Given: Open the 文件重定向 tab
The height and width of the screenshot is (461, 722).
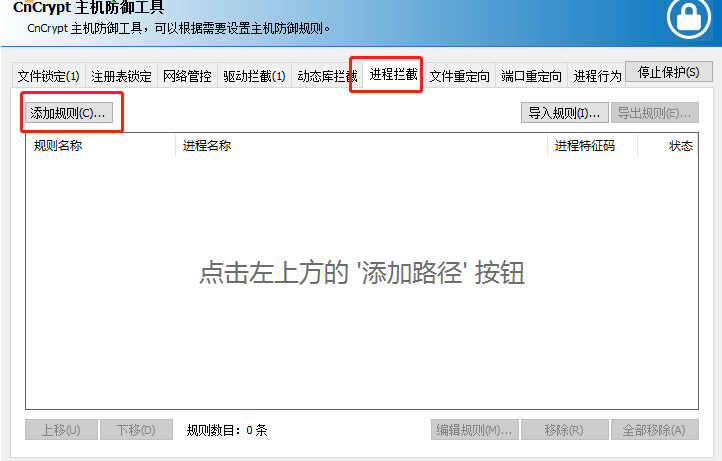Looking at the screenshot, I should click(459, 76).
